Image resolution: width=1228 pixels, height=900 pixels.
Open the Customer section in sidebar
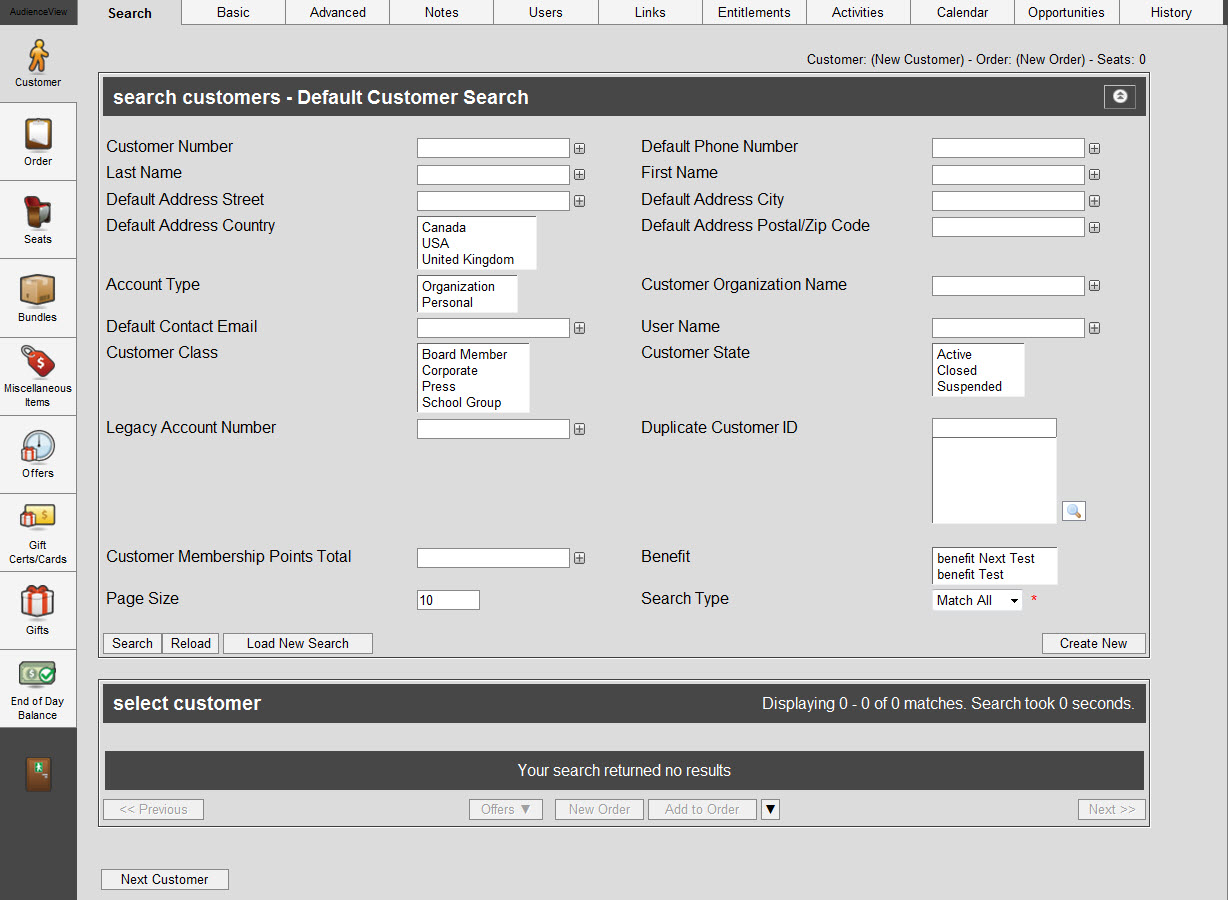(38, 63)
